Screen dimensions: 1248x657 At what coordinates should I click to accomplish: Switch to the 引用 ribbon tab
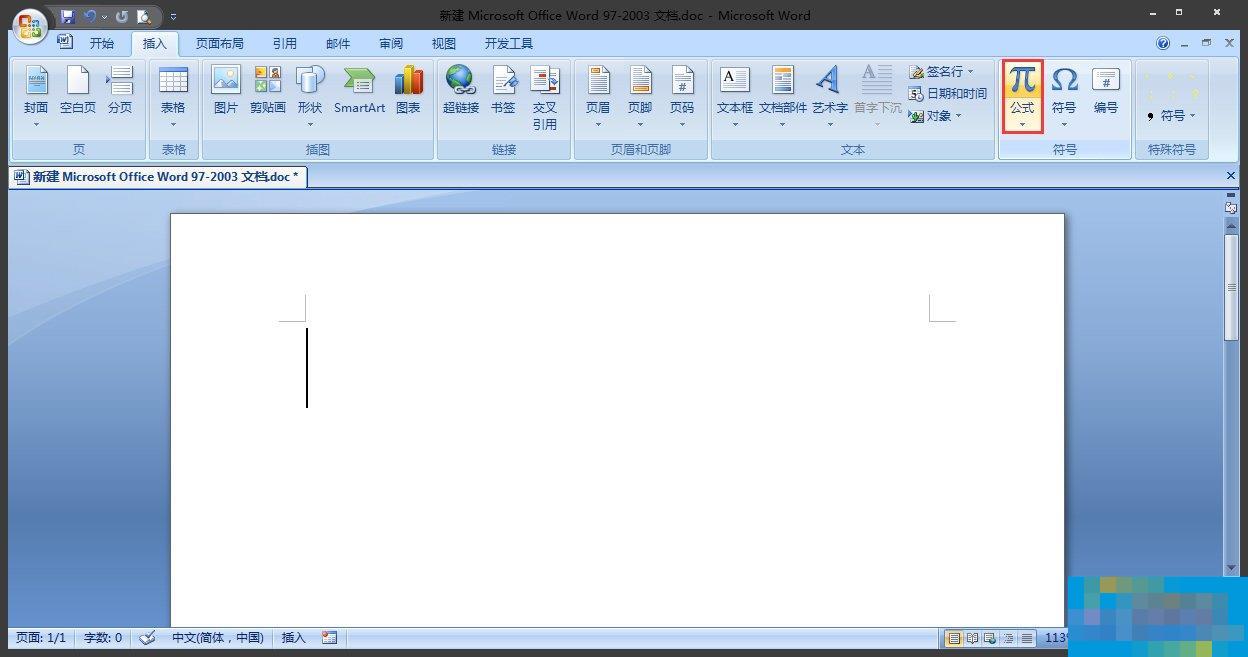click(285, 44)
